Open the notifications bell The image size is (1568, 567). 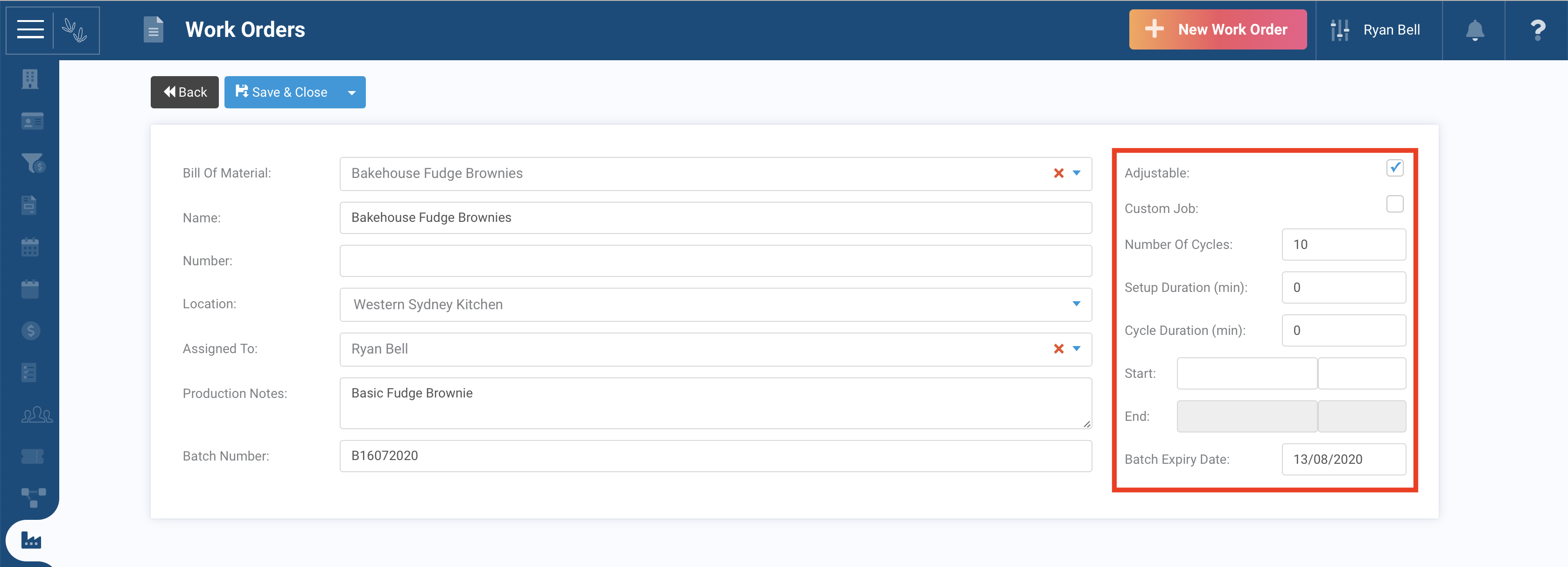click(1474, 30)
